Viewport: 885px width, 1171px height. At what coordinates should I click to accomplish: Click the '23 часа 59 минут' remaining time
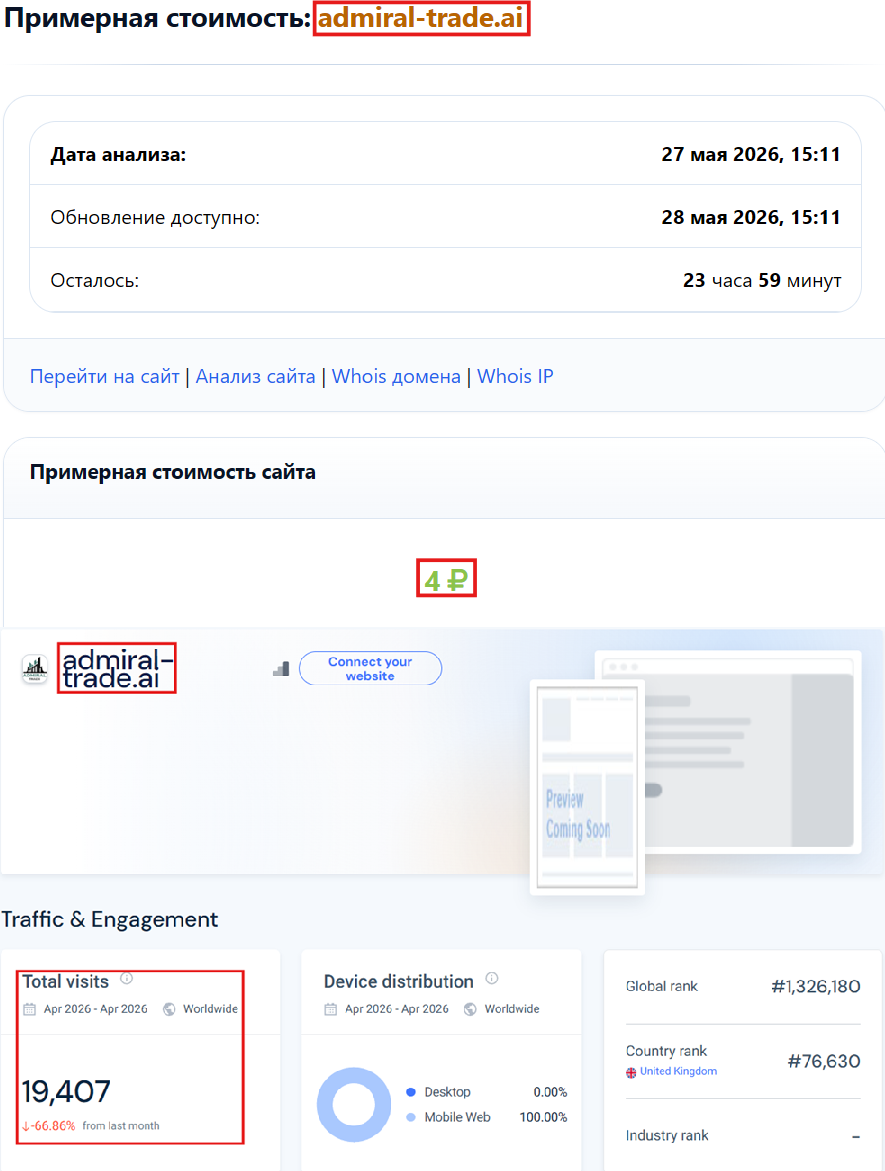coord(762,281)
